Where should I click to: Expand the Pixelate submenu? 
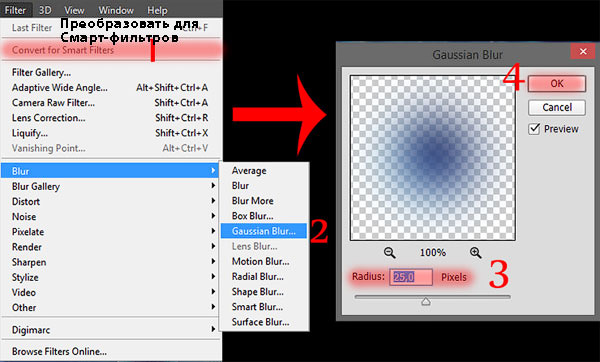pyautogui.click(x=111, y=232)
